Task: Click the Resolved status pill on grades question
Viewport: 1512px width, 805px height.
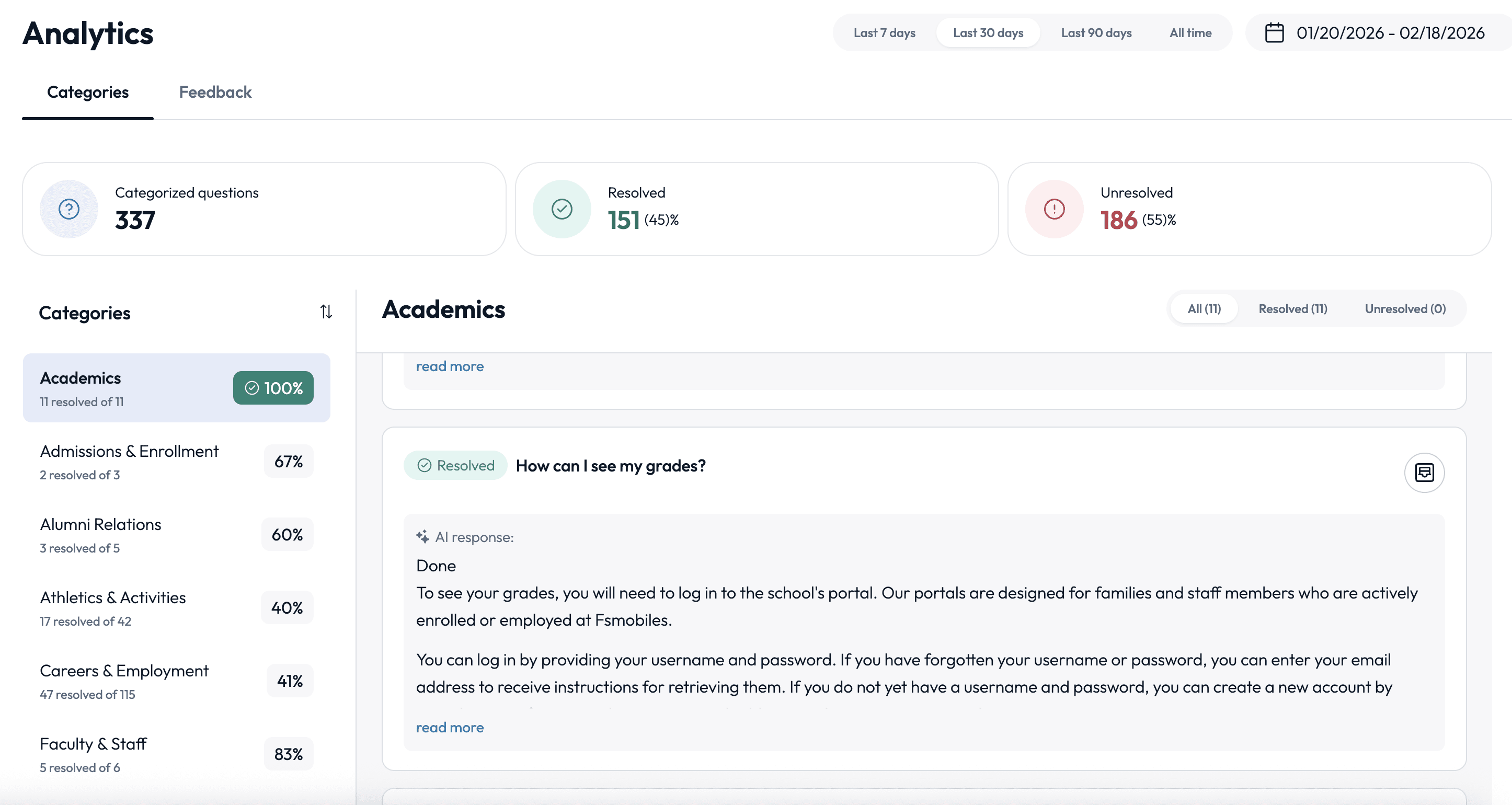Action: pyautogui.click(x=455, y=465)
